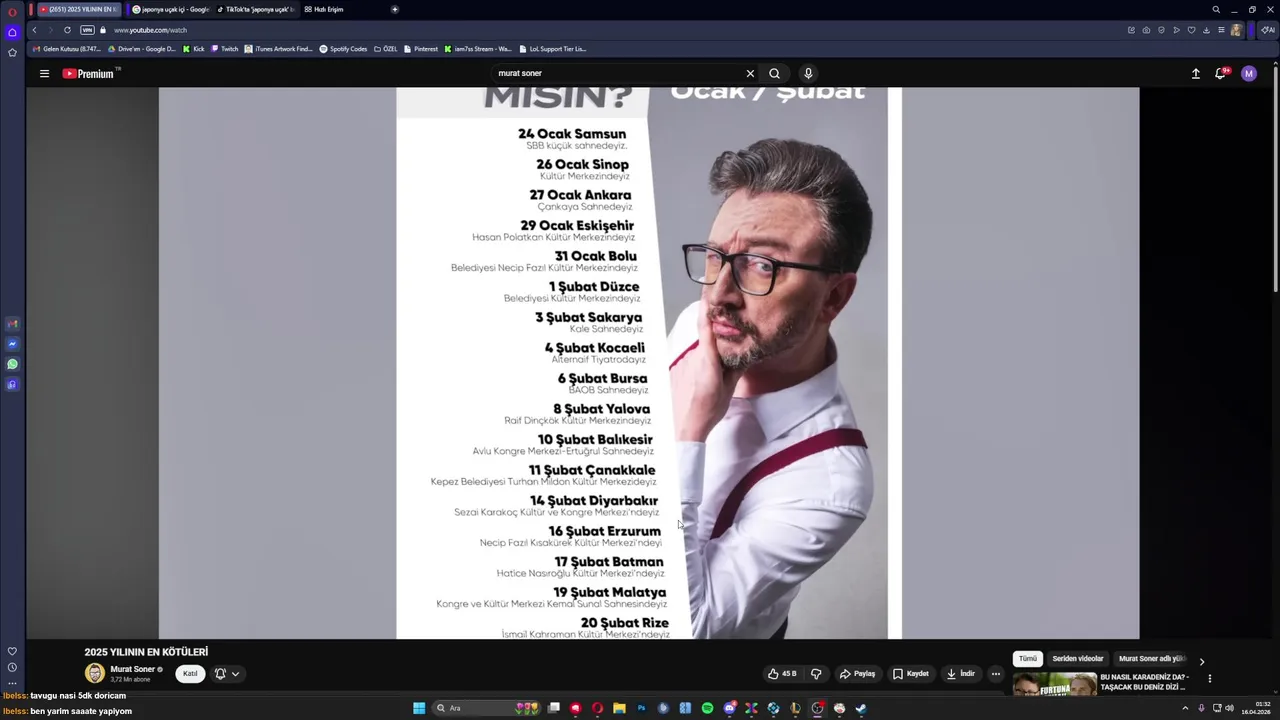
Task: Open the Twitch bookmark
Action: pos(225,48)
